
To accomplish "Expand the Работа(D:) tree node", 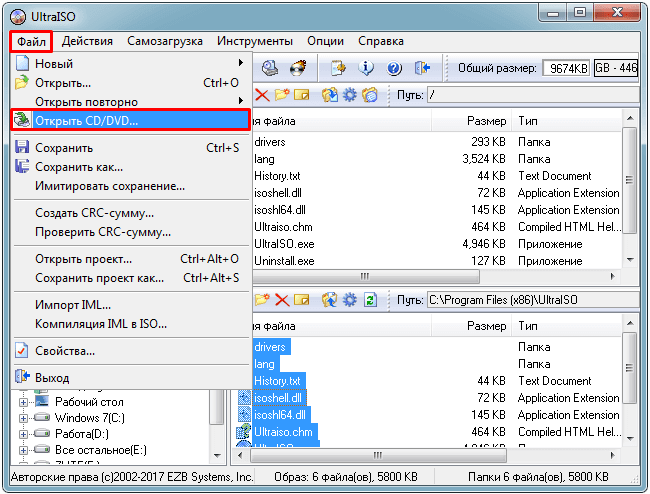I will coord(24,434).
